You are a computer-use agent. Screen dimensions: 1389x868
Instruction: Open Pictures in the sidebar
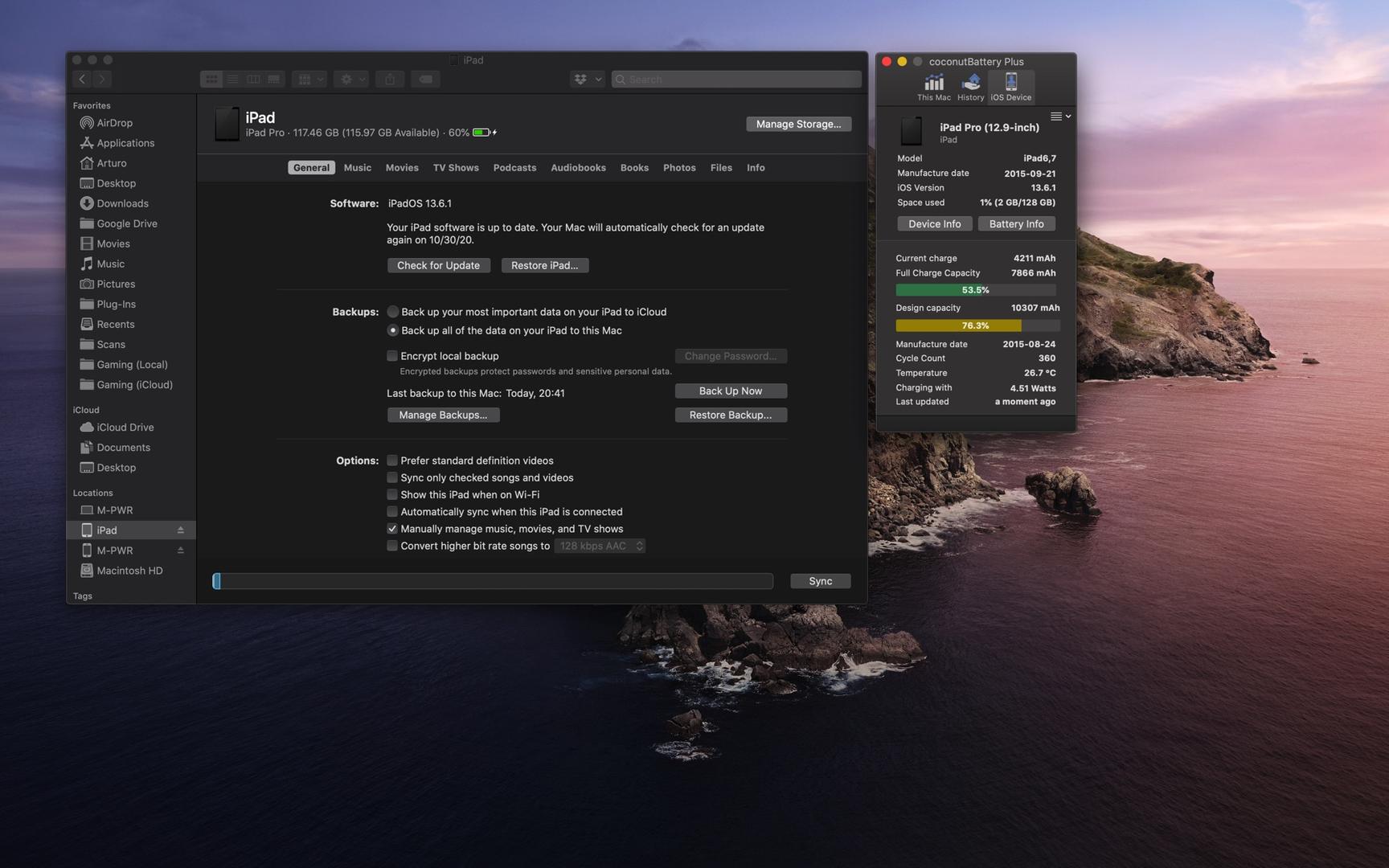[x=115, y=284]
